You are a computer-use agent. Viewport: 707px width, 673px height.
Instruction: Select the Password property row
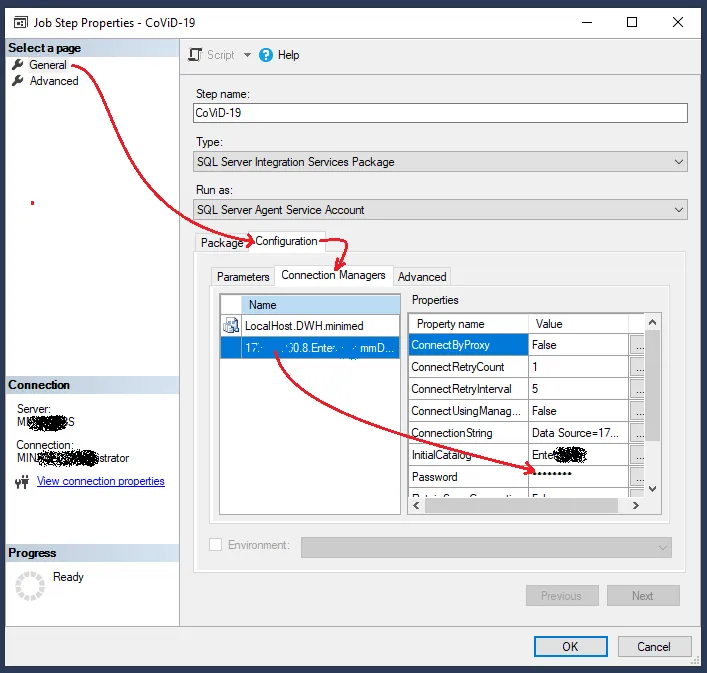pos(468,476)
